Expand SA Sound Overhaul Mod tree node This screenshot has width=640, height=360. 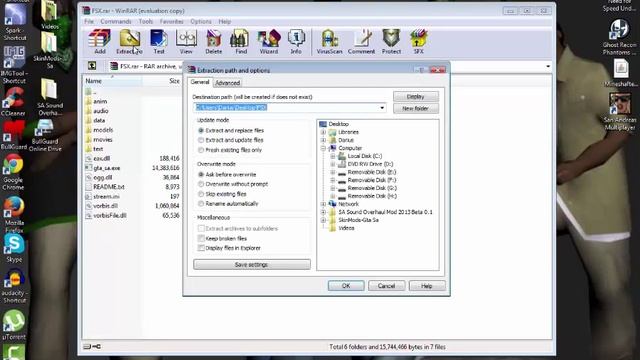pyautogui.click(x=323, y=212)
